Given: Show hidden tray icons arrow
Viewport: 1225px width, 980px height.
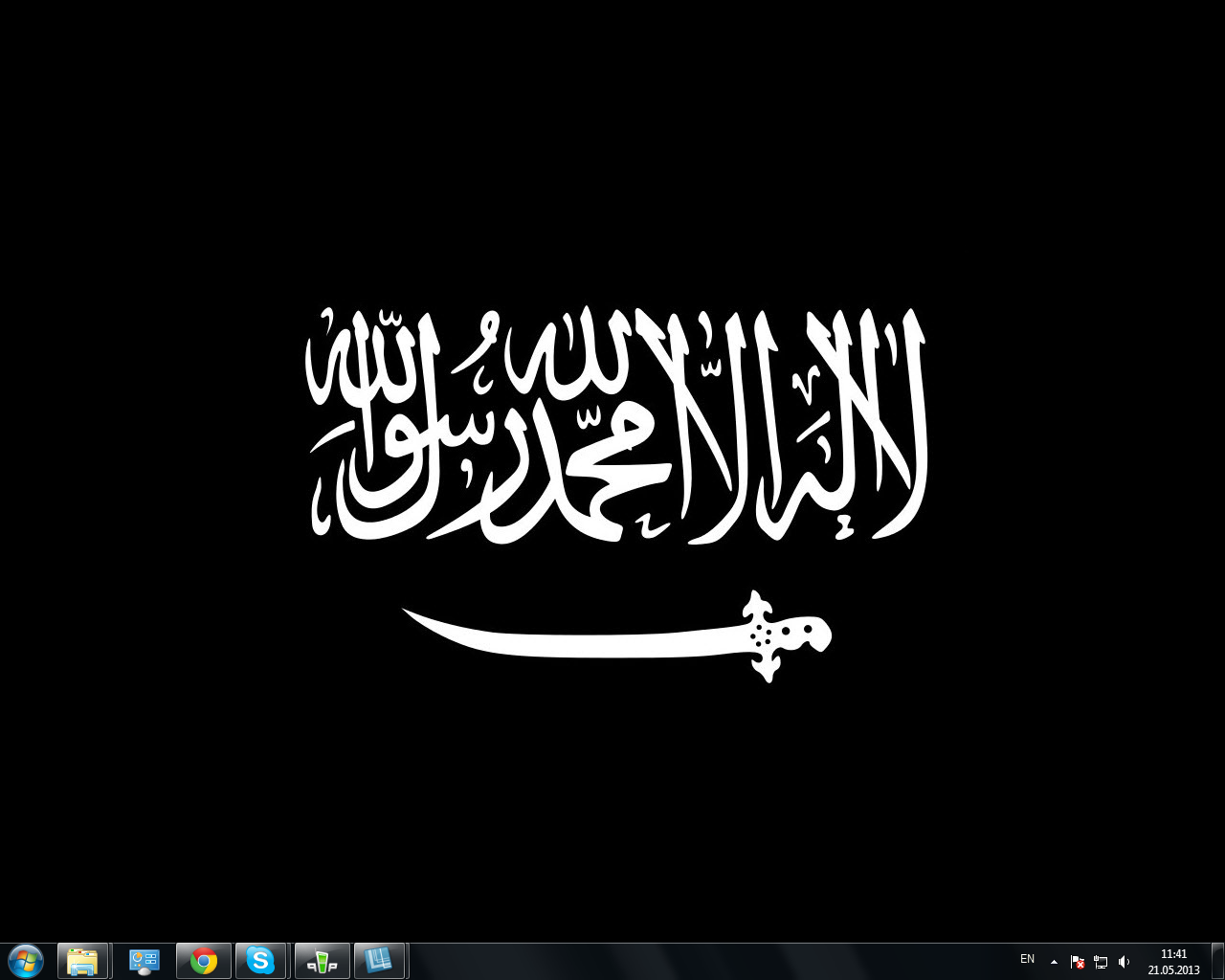Looking at the screenshot, I should (1054, 962).
